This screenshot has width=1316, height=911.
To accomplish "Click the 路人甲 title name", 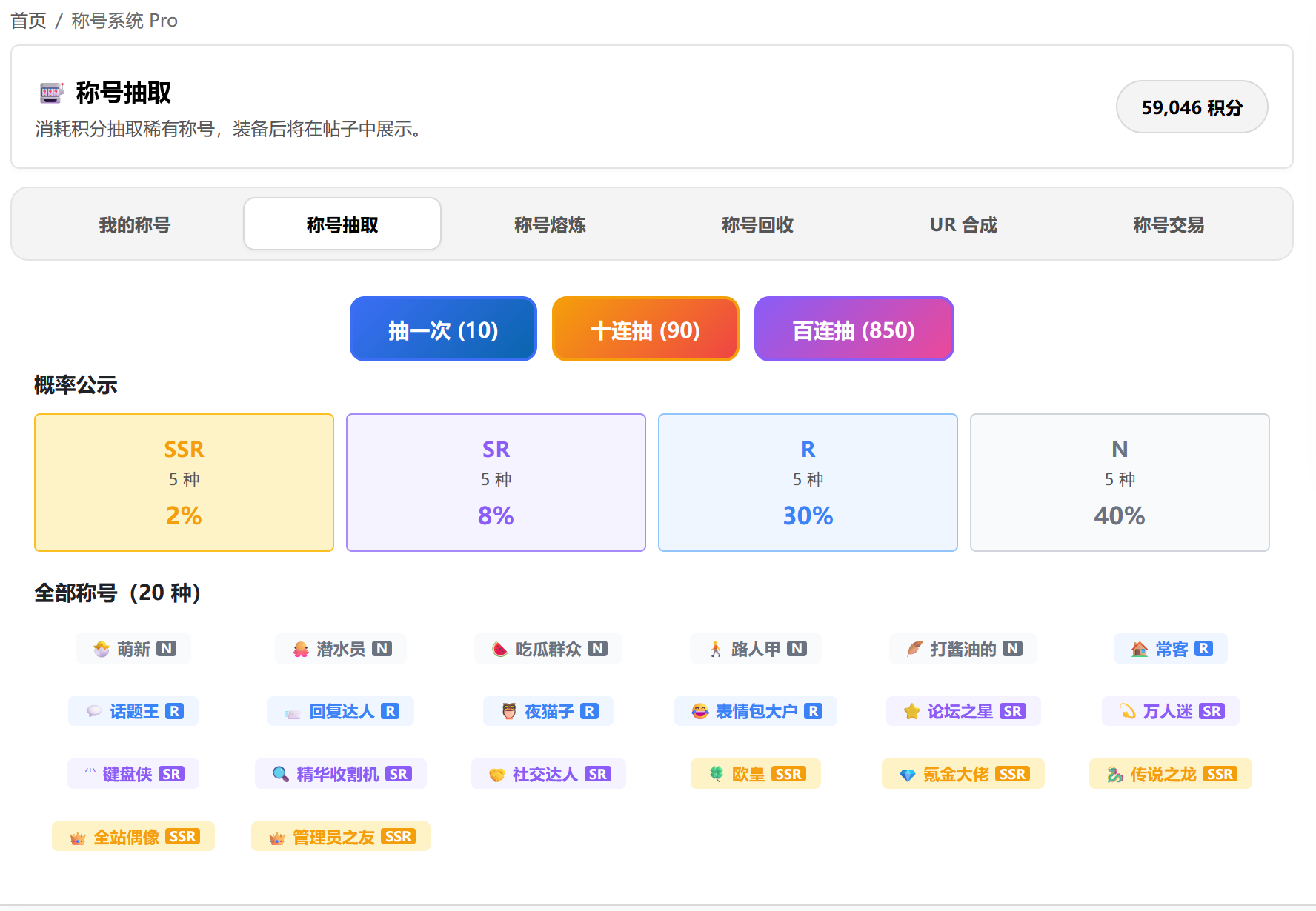I will (x=756, y=650).
